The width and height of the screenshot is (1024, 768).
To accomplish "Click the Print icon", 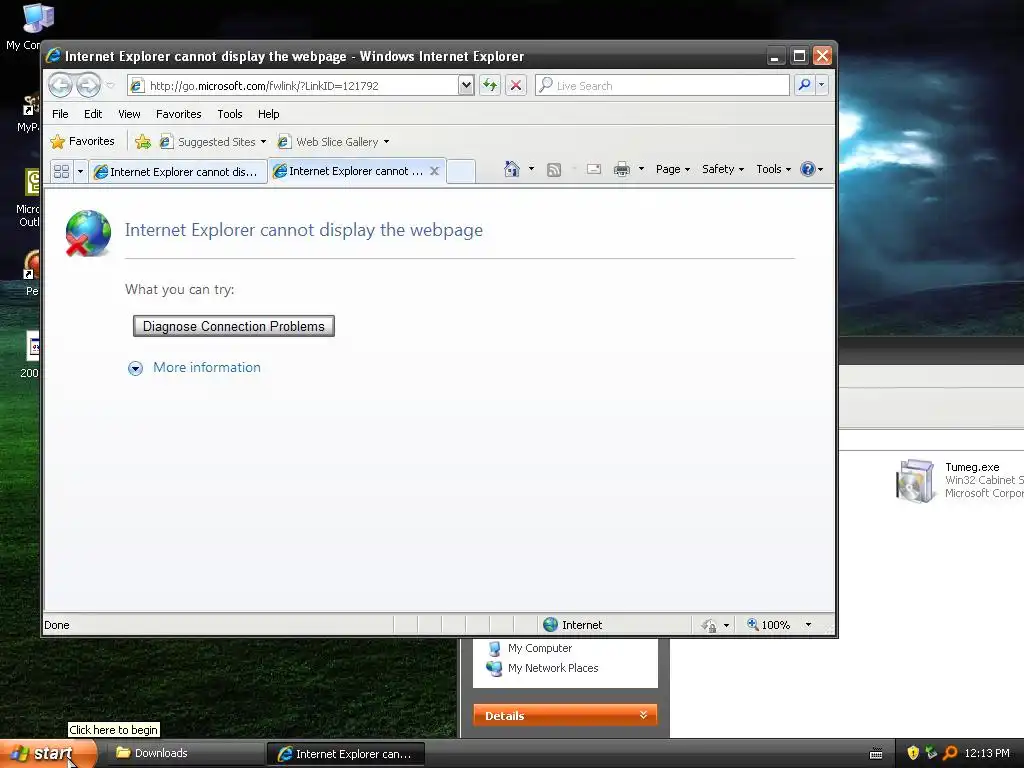I will coord(622,169).
